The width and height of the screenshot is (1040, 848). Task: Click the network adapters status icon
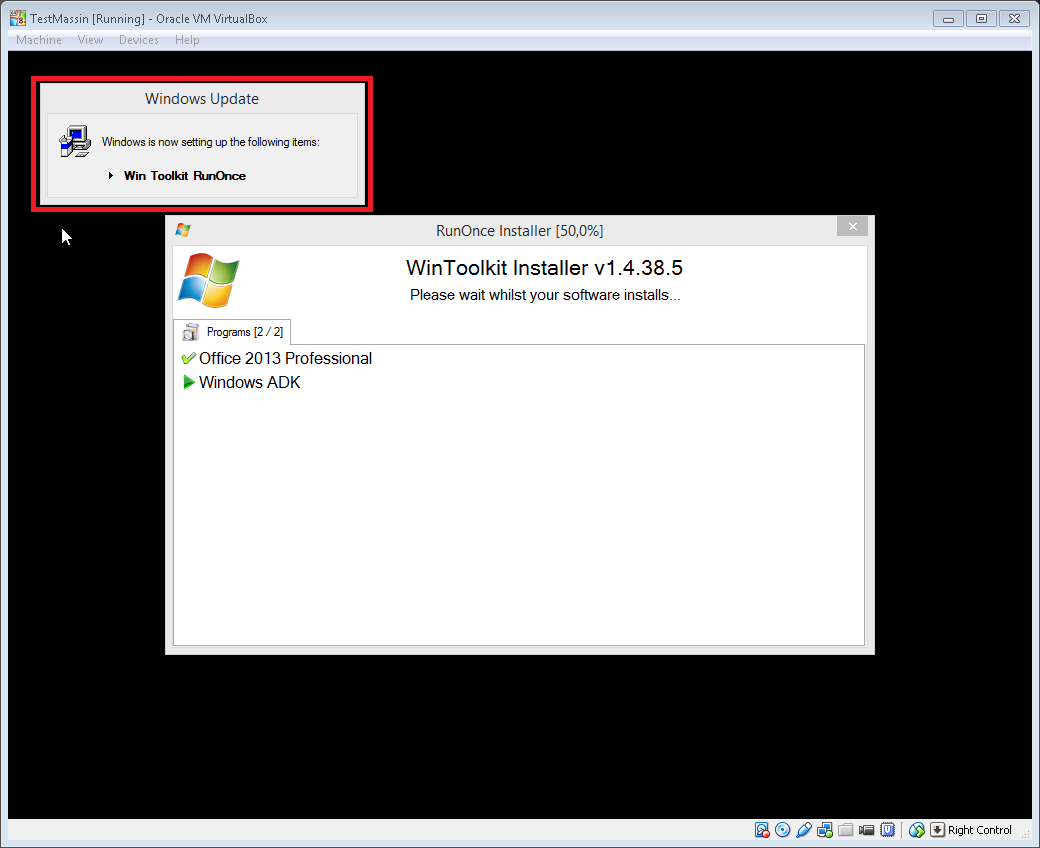pyautogui.click(x=824, y=830)
